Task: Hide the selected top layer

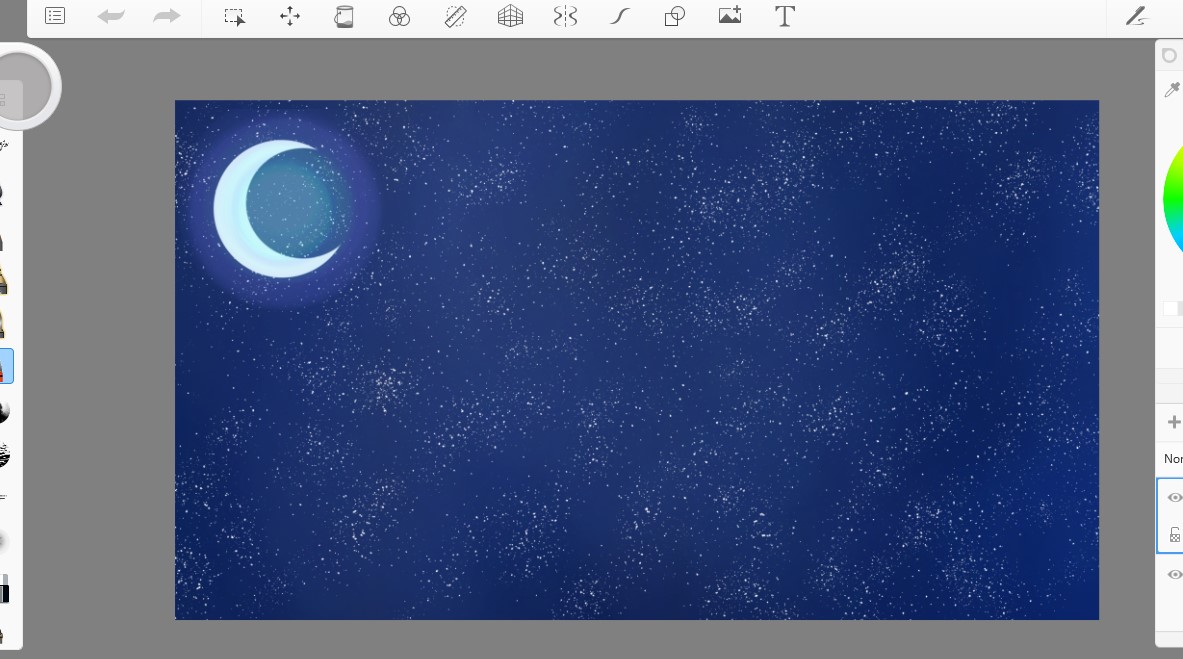Action: 1175,497
